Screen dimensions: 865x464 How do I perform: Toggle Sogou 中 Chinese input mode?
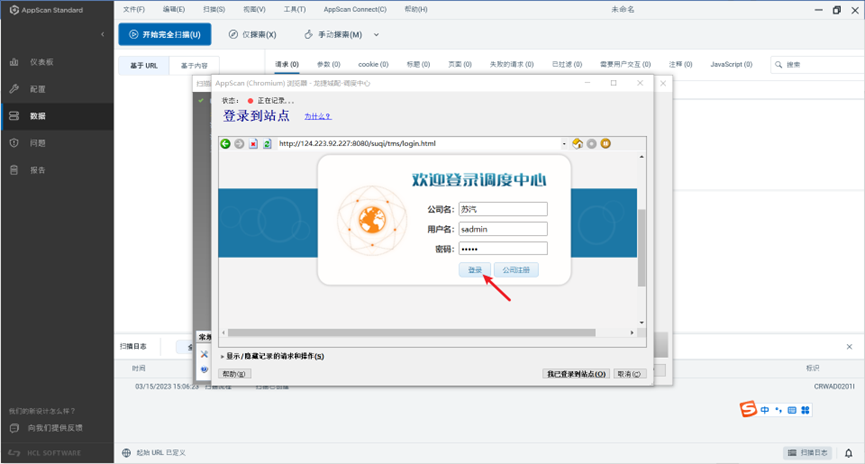[765, 410]
